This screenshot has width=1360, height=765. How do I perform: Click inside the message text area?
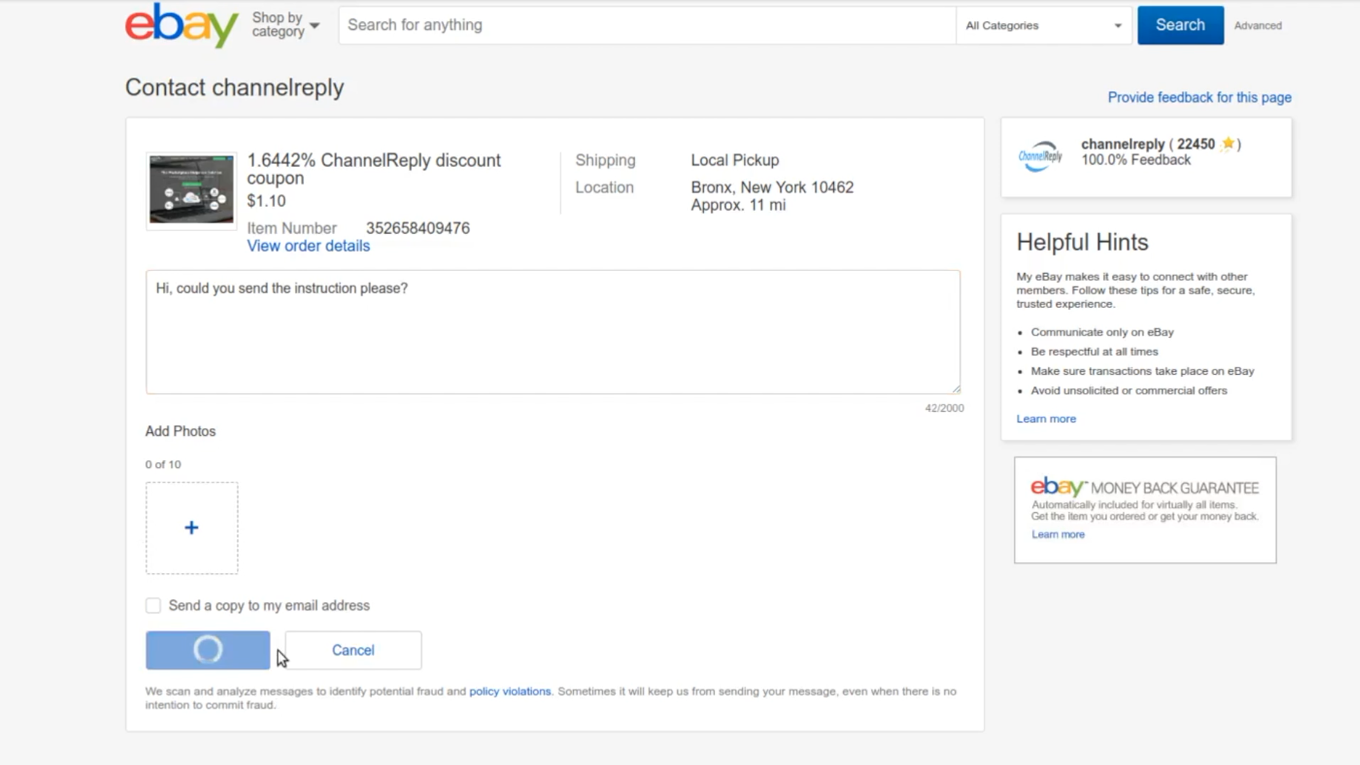(553, 332)
